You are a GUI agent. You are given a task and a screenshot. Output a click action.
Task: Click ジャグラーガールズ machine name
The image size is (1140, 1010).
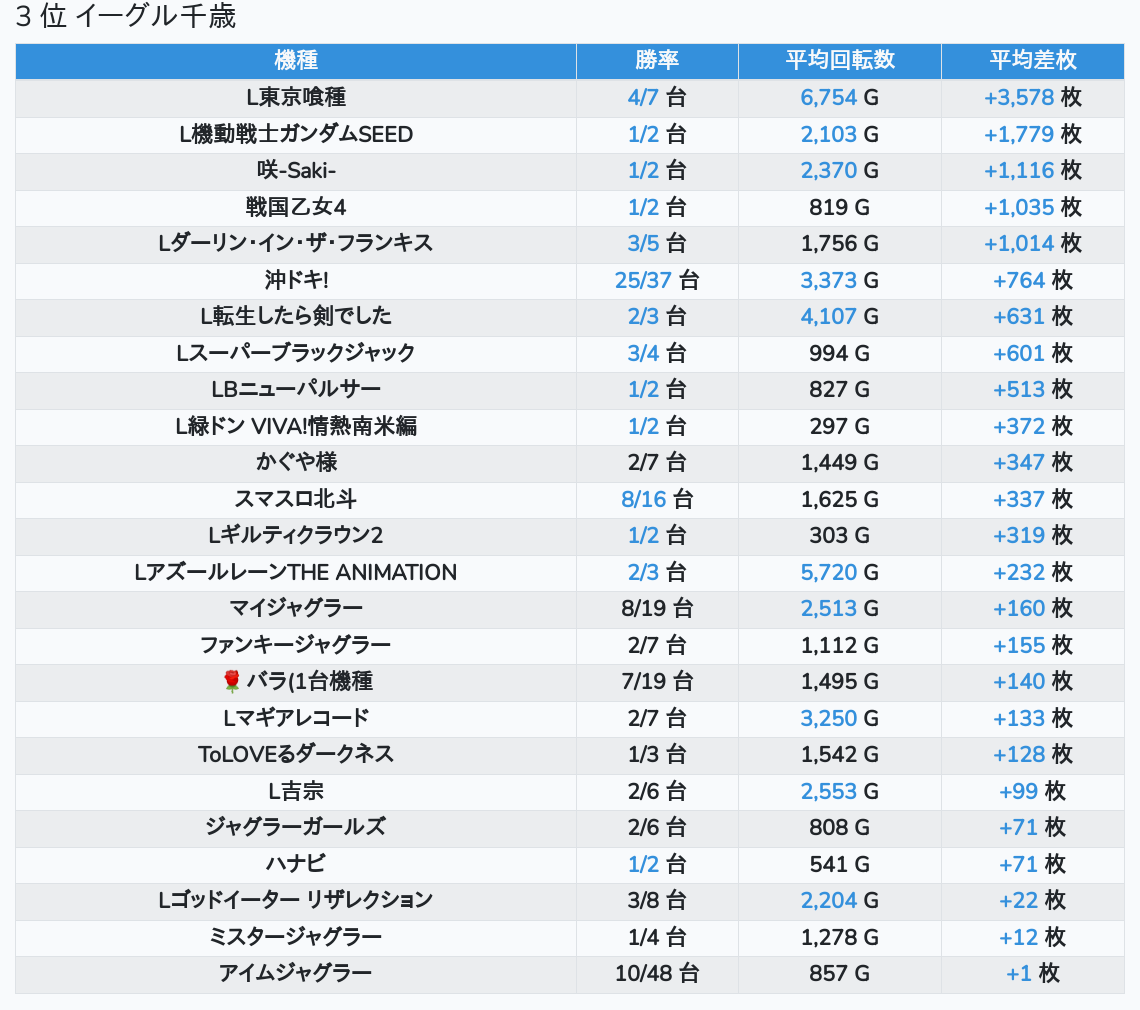click(296, 827)
